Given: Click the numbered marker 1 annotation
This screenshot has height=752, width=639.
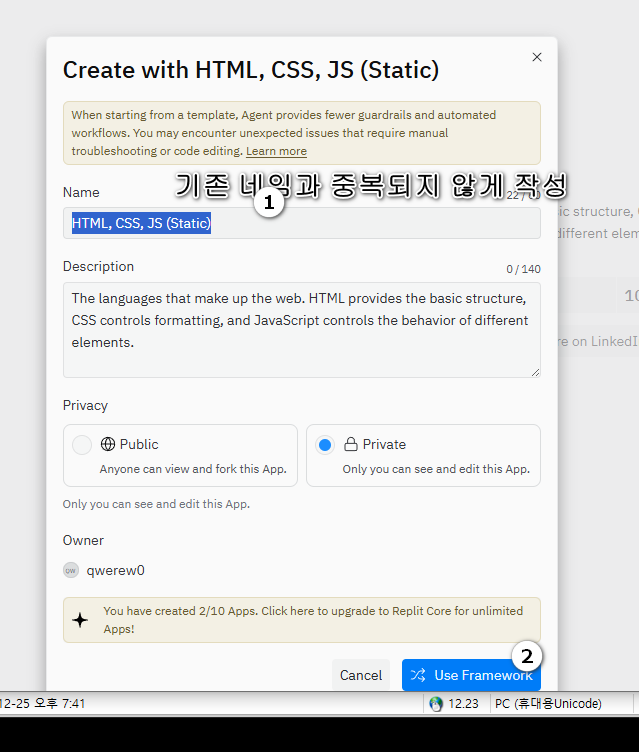Looking at the screenshot, I should pyautogui.click(x=268, y=202).
